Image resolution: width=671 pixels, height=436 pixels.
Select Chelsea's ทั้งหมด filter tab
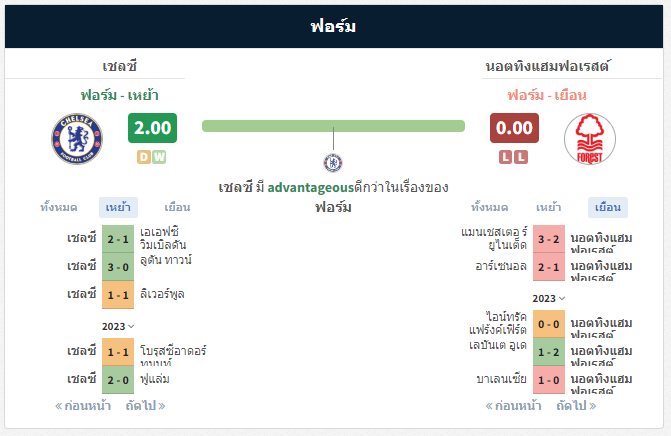tap(59, 208)
